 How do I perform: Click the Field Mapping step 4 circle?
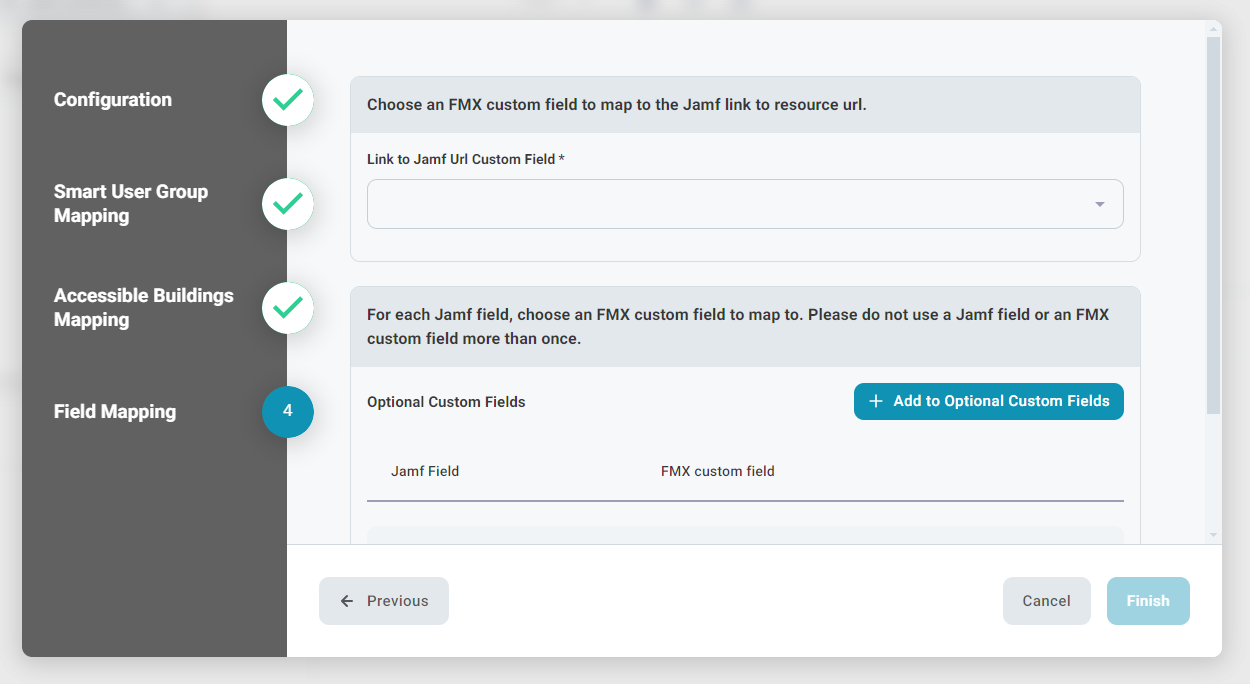(288, 412)
